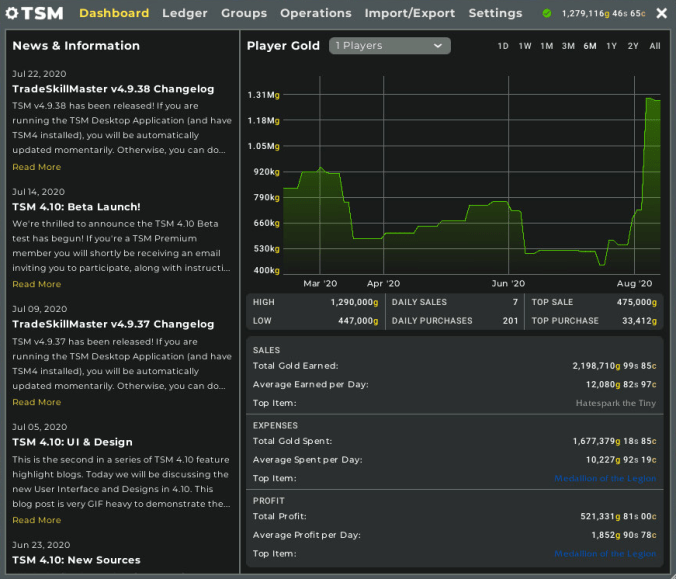Select the 2Y graph time range
The image size is (676, 579).
click(x=632, y=46)
